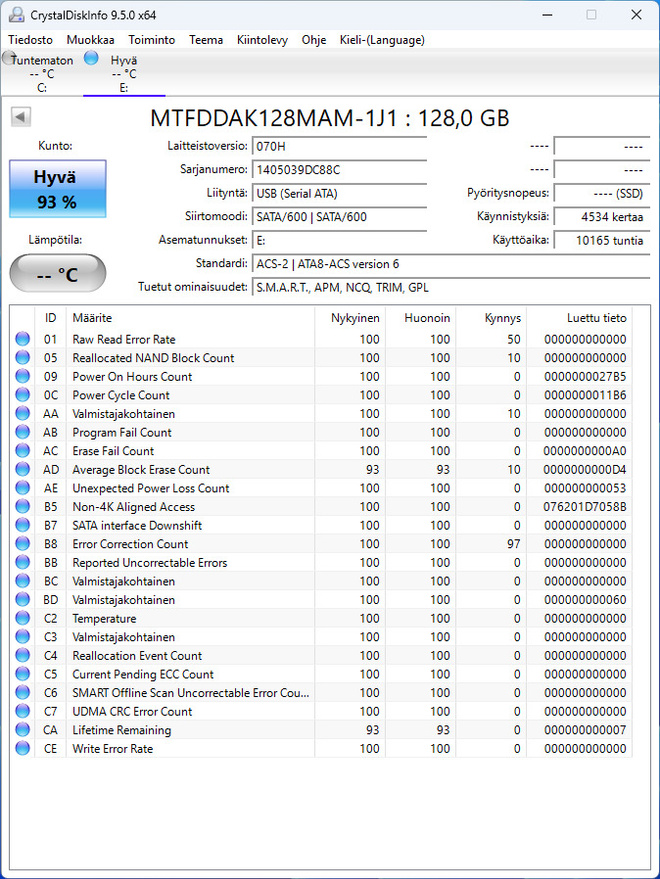Viewport: 660px width, 879px height.
Task: Click the status orb of row ID AA
Action: 22,413
